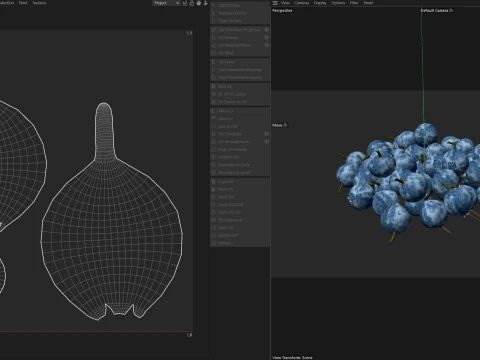The width and height of the screenshot is (480, 360).
Task: Choose Fit UV to Canvas
Action: point(240,94)
